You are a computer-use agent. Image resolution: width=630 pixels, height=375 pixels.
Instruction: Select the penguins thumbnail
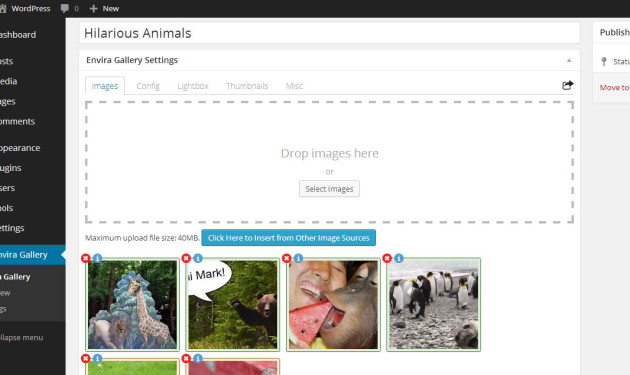tap(434, 305)
